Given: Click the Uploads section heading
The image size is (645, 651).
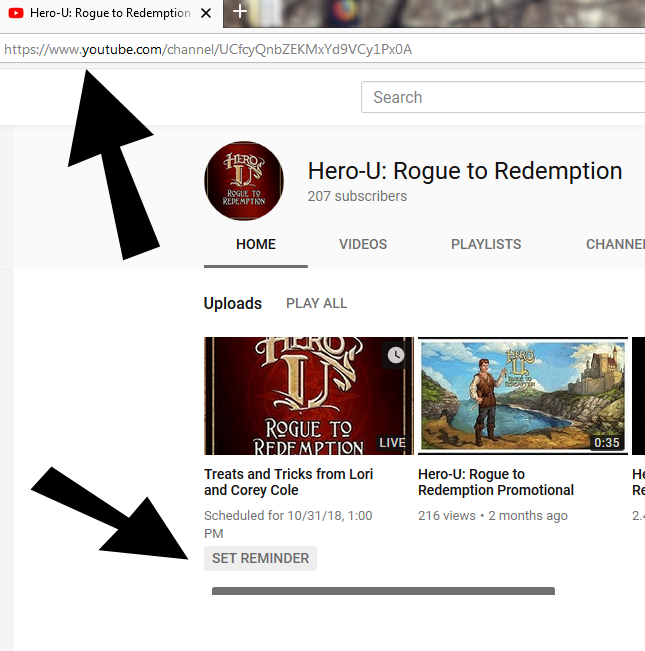Looking at the screenshot, I should click(x=232, y=303).
